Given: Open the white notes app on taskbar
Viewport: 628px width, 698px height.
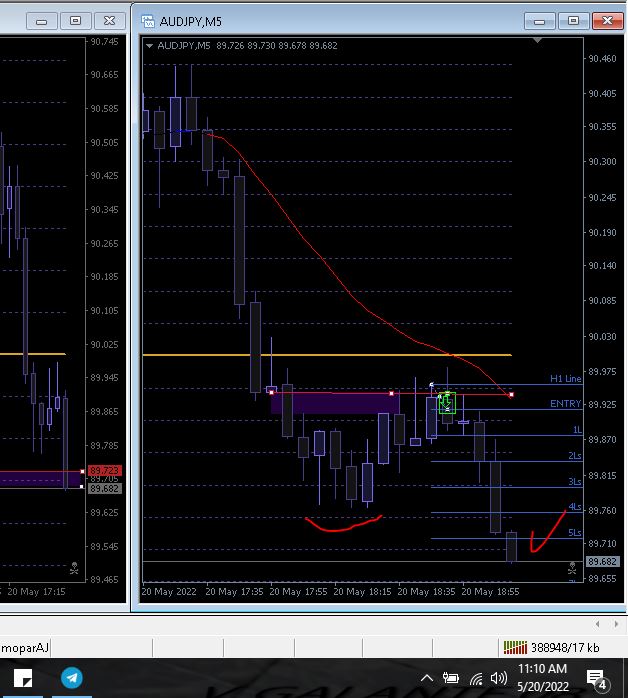Looking at the screenshot, I should tap(23, 678).
